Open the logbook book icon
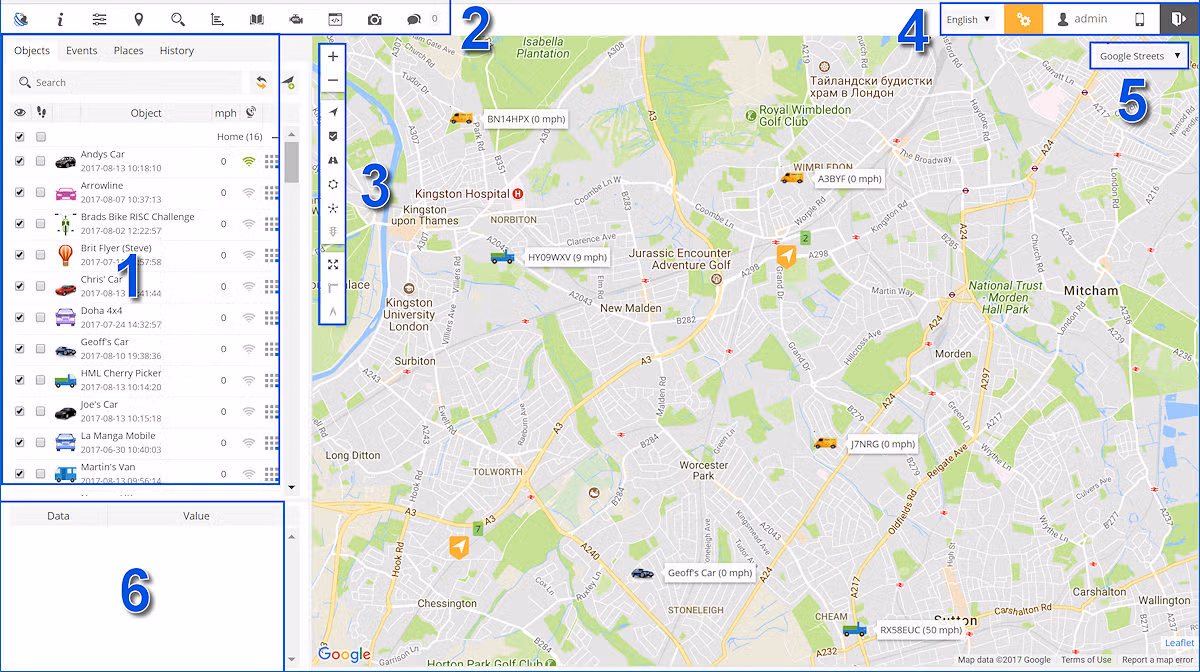 [x=257, y=19]
